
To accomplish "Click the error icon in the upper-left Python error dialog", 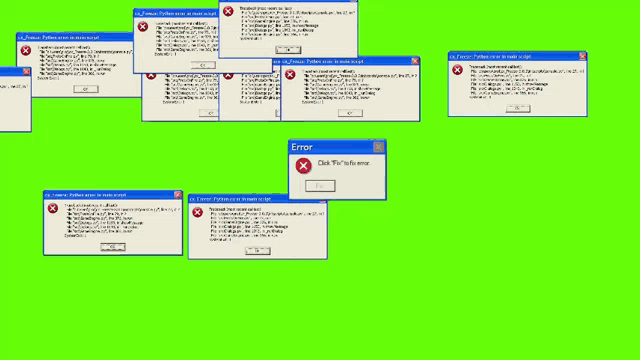I will coord(26,51).
